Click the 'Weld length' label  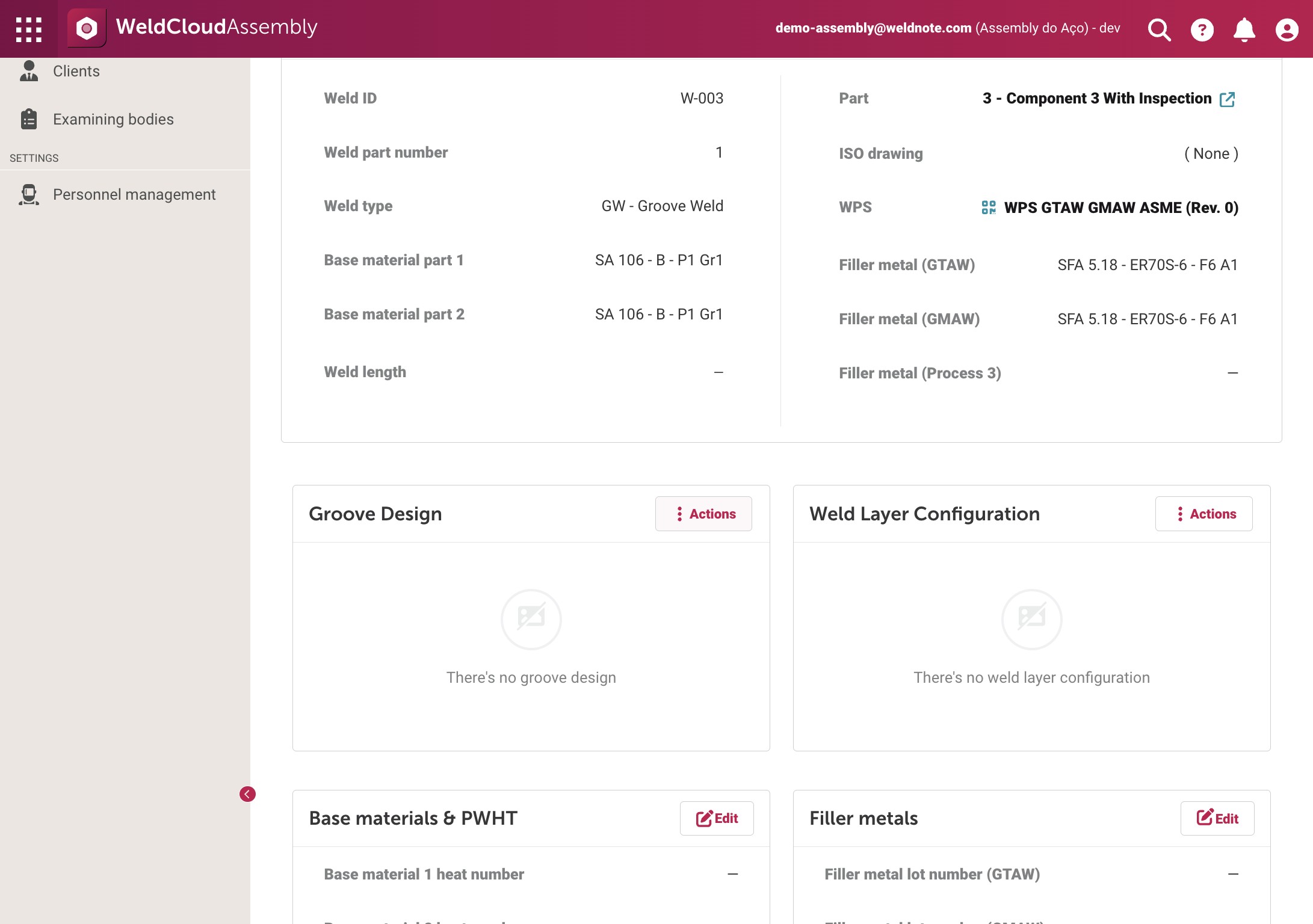[365, 372]
